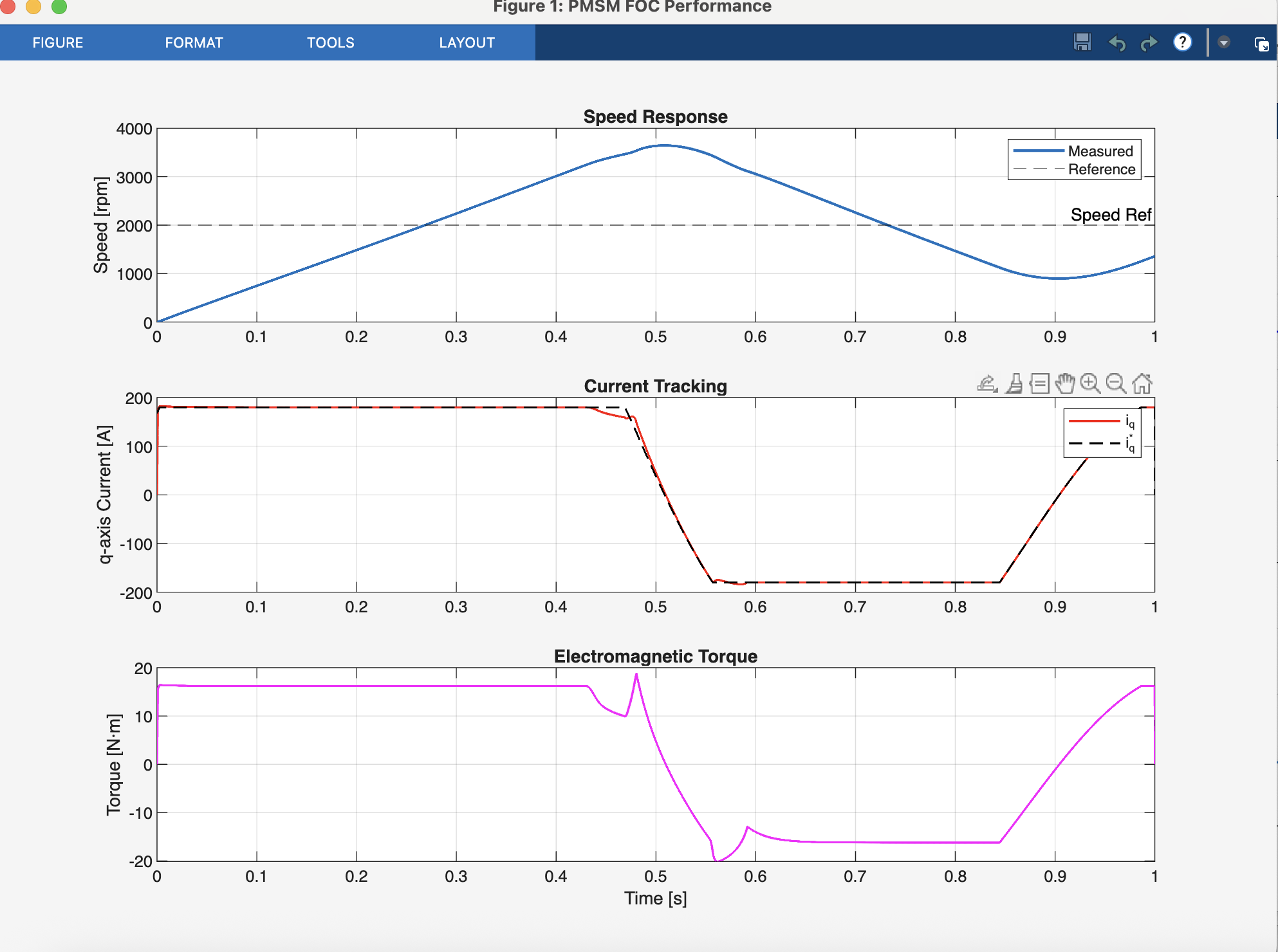Screen dimensions: 1278x952
Task: Click the Restore View home icon
Action: click(x=1142, y=383)
